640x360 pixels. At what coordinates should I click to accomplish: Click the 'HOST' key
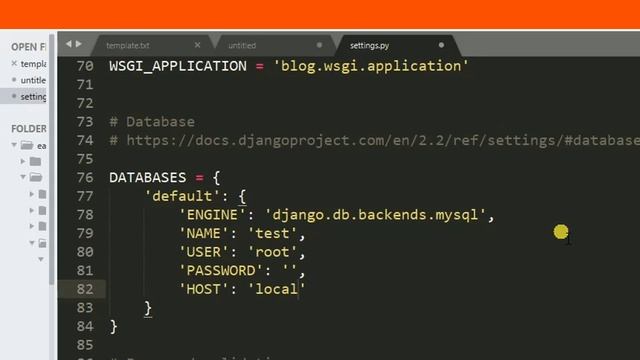pos(203,289)
